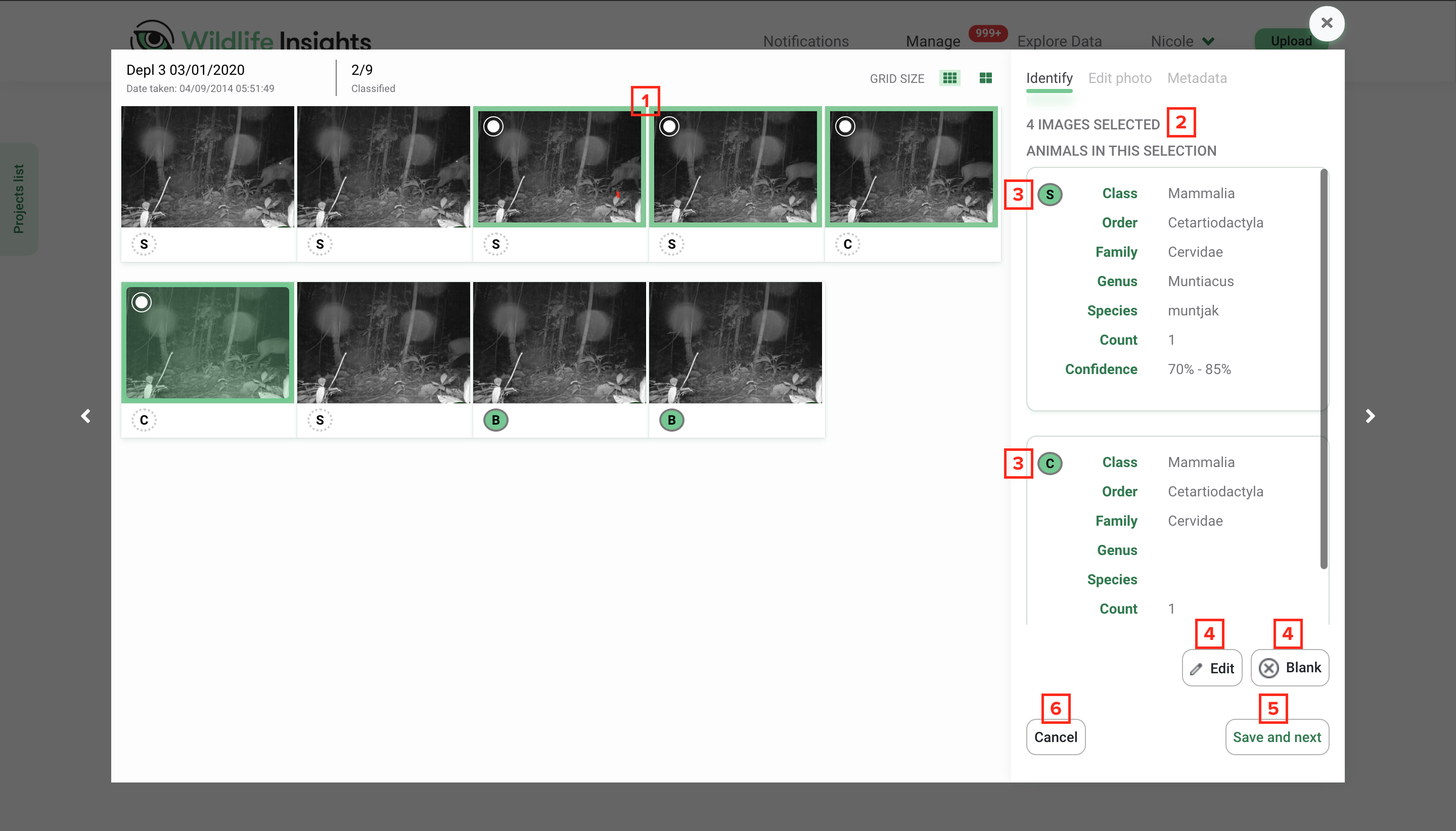Click C badge under fifth top-row thumbnail
The height and width of the screenshot is (831, 1456).
[x=848, y=244]
